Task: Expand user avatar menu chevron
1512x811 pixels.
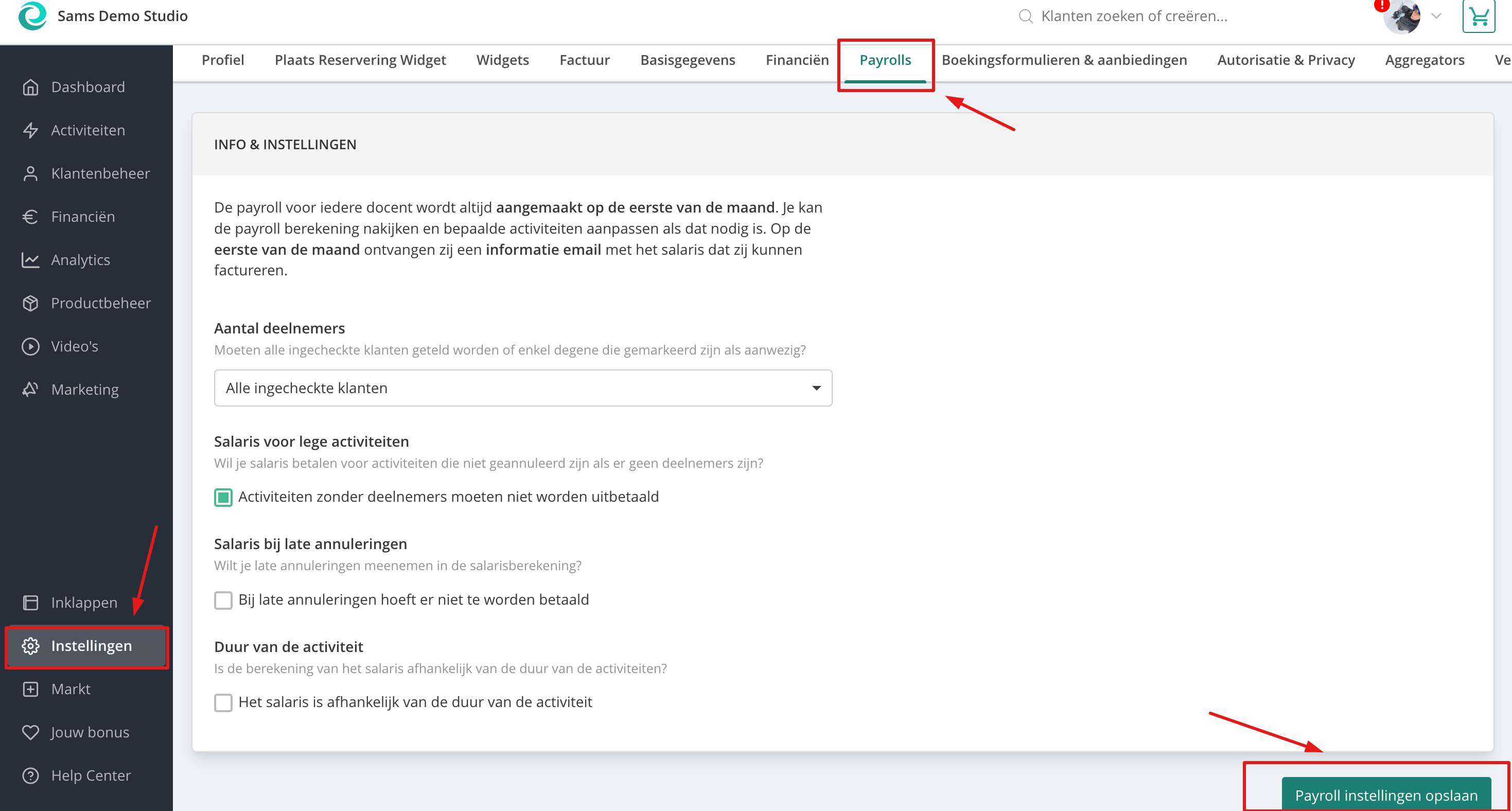Action: [1436, 16]
